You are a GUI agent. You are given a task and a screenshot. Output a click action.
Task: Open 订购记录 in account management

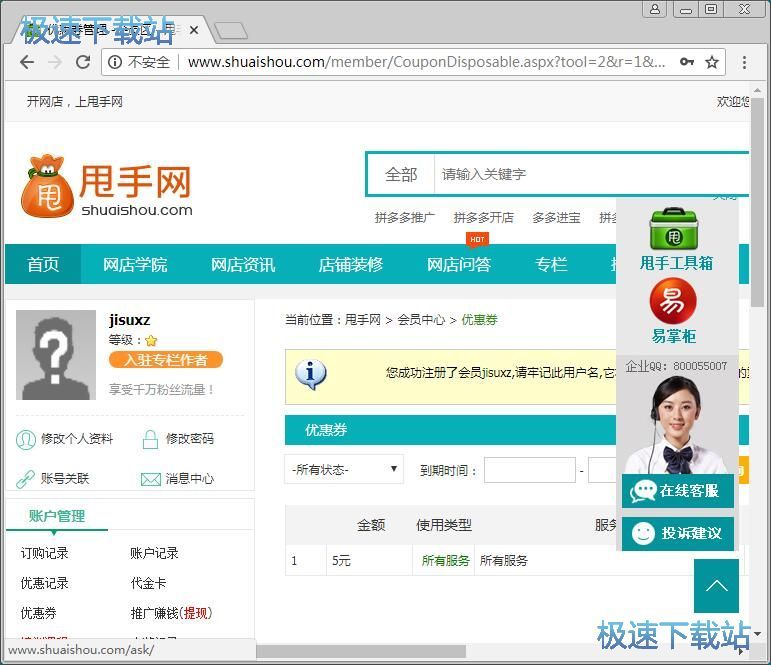(x=45, y=553)
